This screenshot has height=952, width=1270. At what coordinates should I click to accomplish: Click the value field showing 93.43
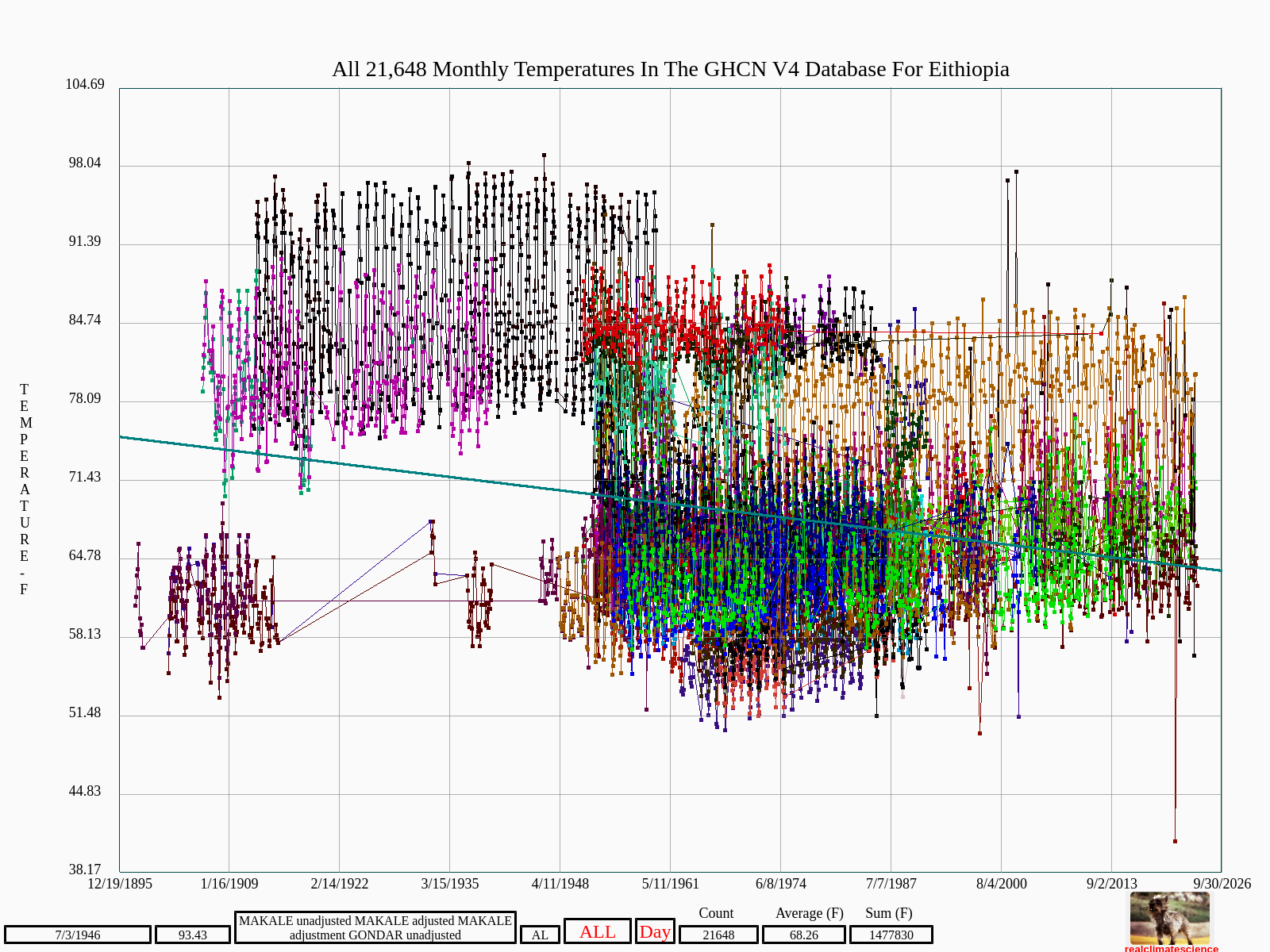click(x=193, y=935)
